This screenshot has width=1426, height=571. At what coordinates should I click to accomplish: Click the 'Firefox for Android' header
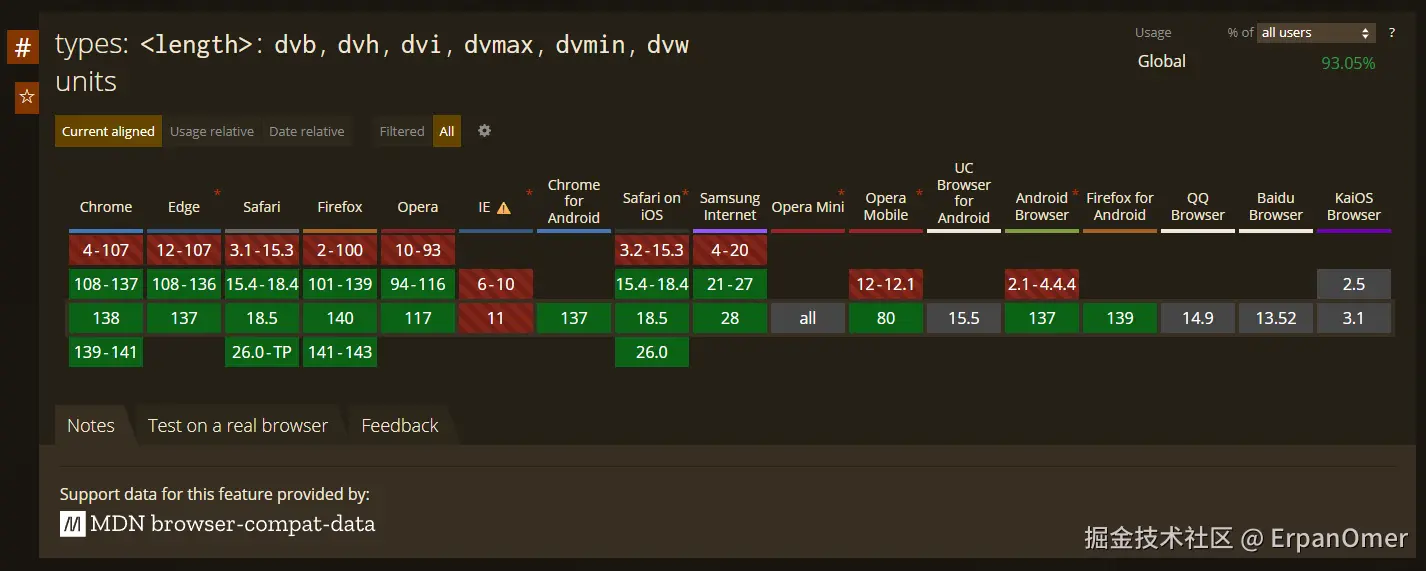tap(1120, 206)
